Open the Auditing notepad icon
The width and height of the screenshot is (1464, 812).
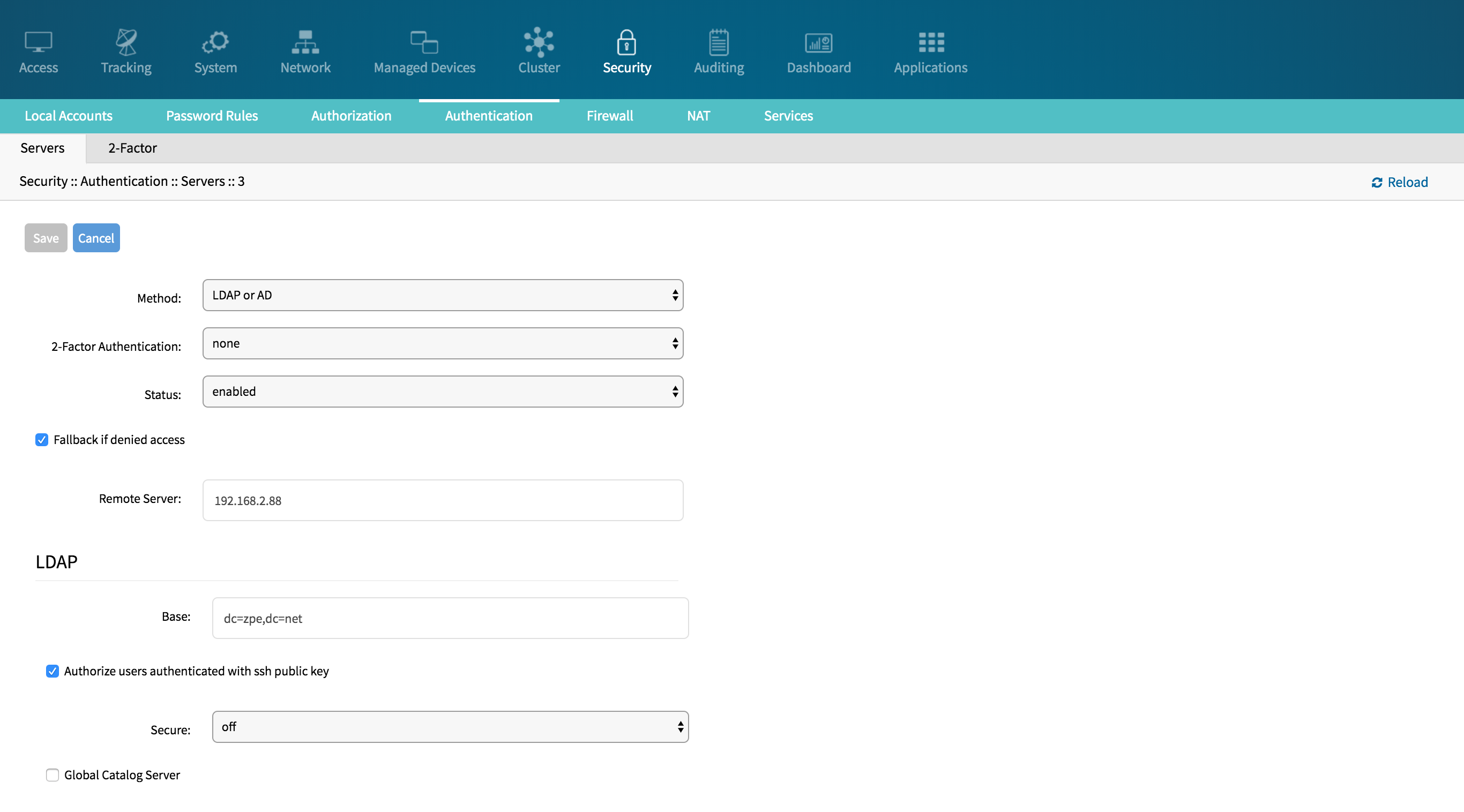[x=719, y=42]
